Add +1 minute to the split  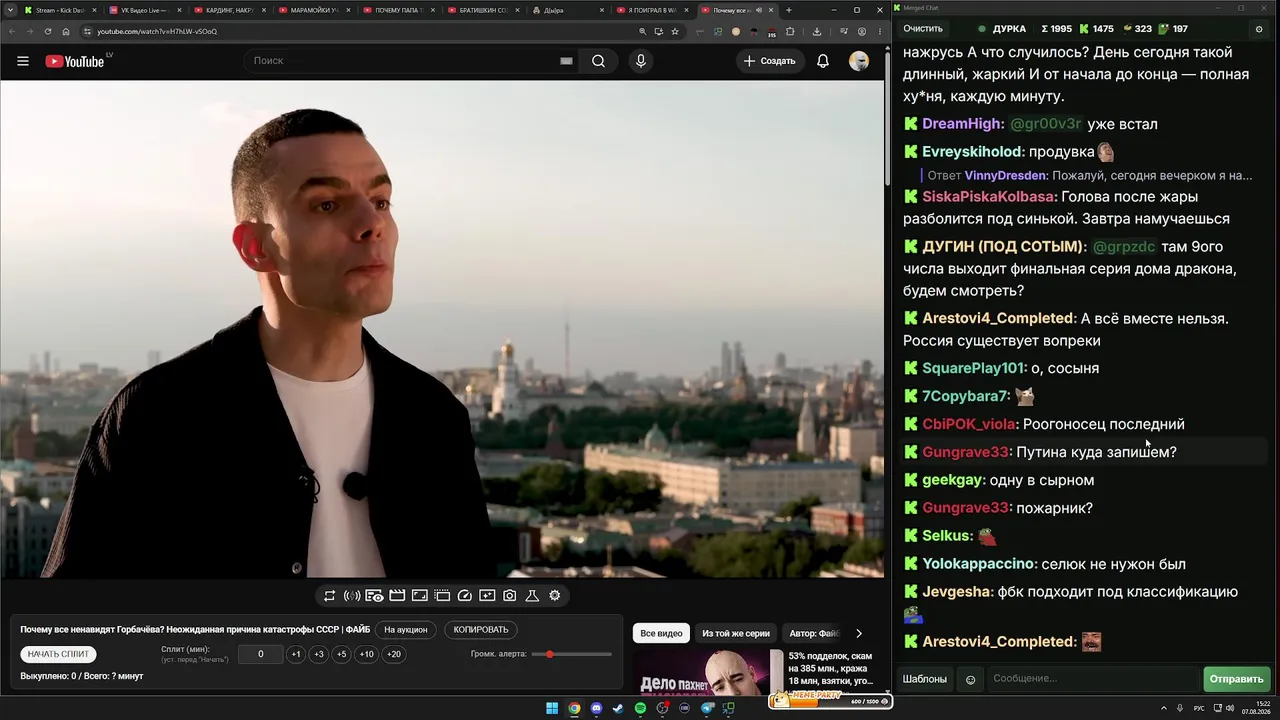(295, 654)
